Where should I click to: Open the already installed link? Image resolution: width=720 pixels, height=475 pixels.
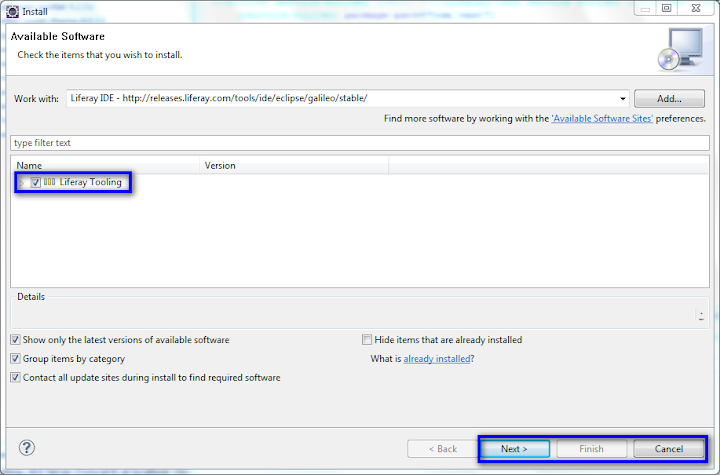coord(437,359)
